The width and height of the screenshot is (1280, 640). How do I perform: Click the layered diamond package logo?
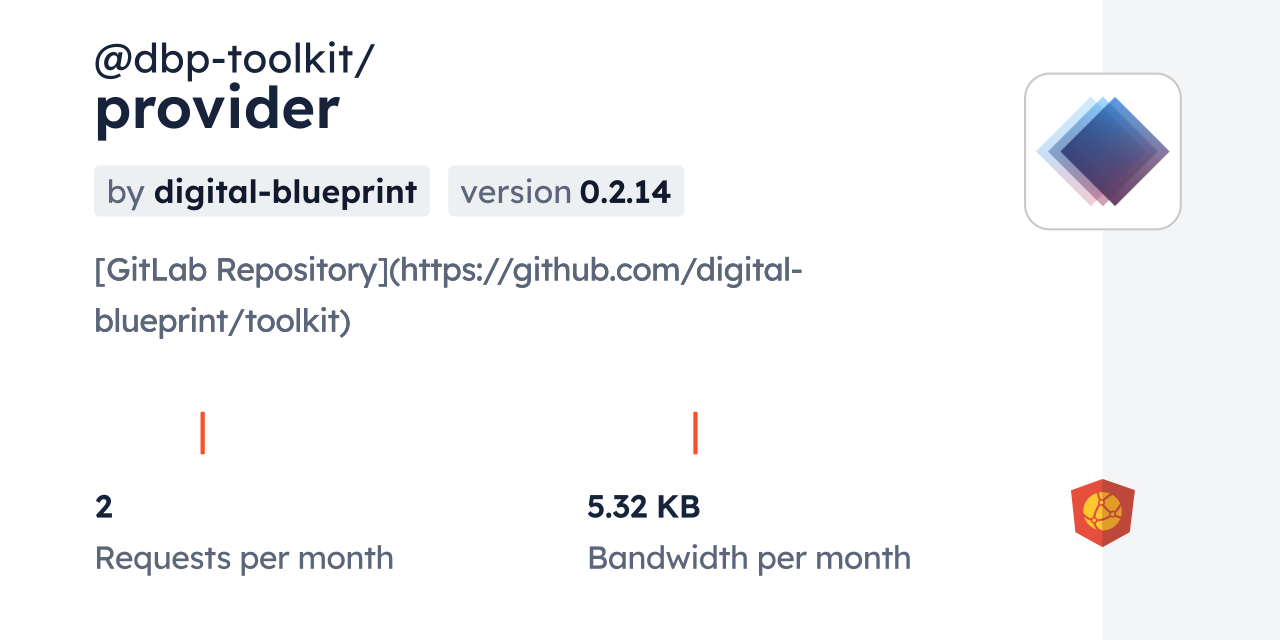tap(1103, 151)
